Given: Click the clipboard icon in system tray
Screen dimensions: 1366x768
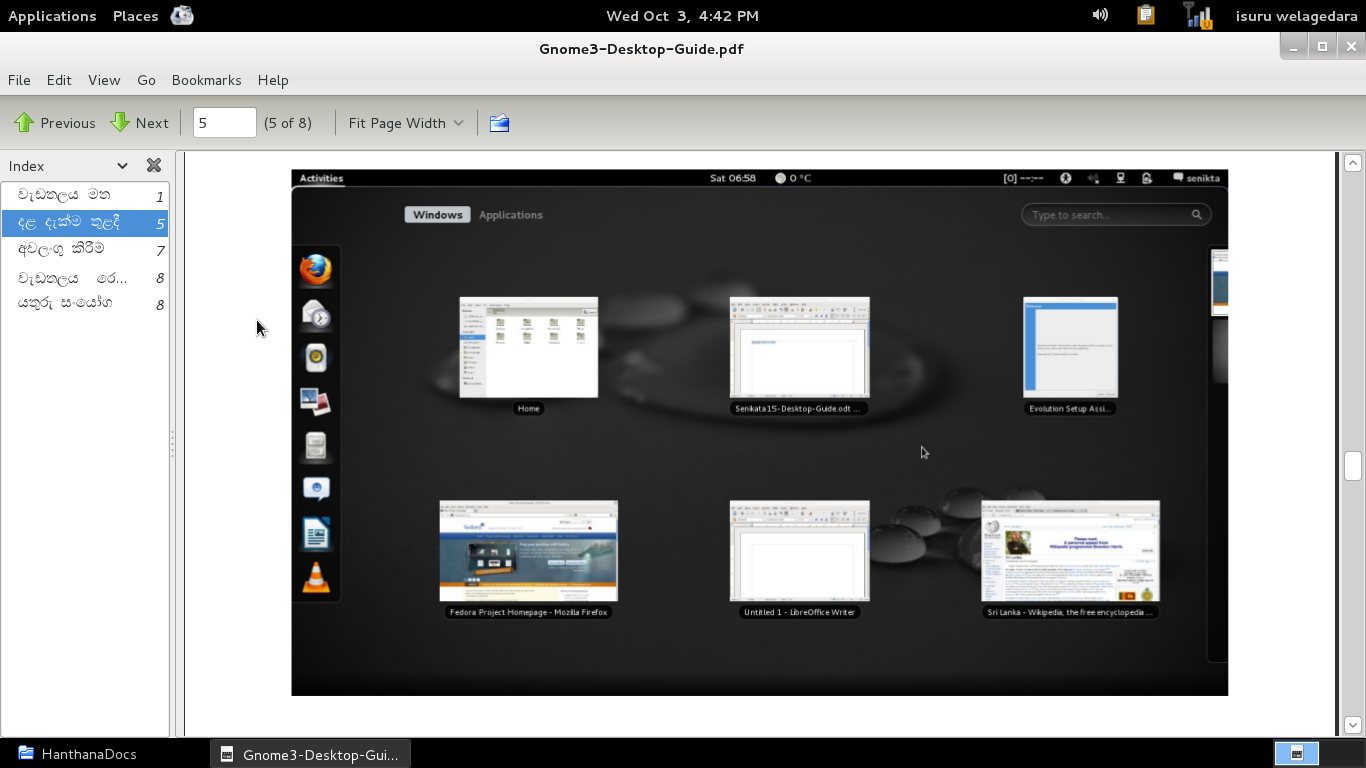Looking at the screenshot, I should coord(1146,15).
